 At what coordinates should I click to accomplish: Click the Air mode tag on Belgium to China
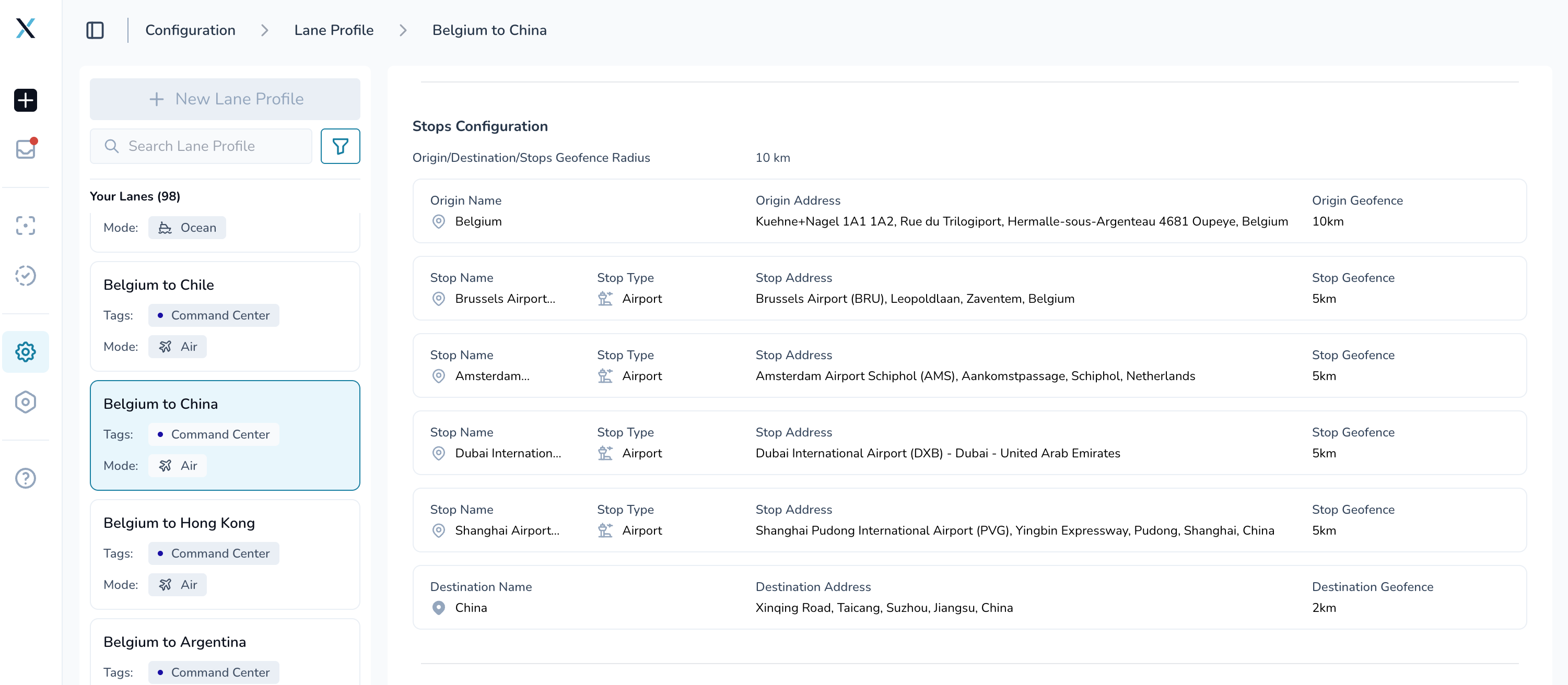(x=178, y=466)
